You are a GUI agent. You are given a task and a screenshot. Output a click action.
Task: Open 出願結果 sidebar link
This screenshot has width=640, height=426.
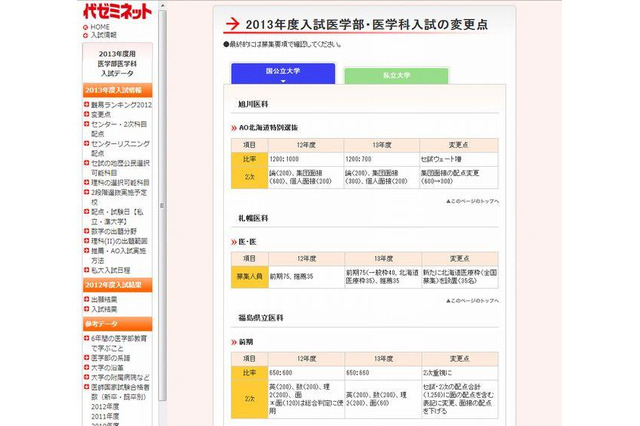pos(104,300)
